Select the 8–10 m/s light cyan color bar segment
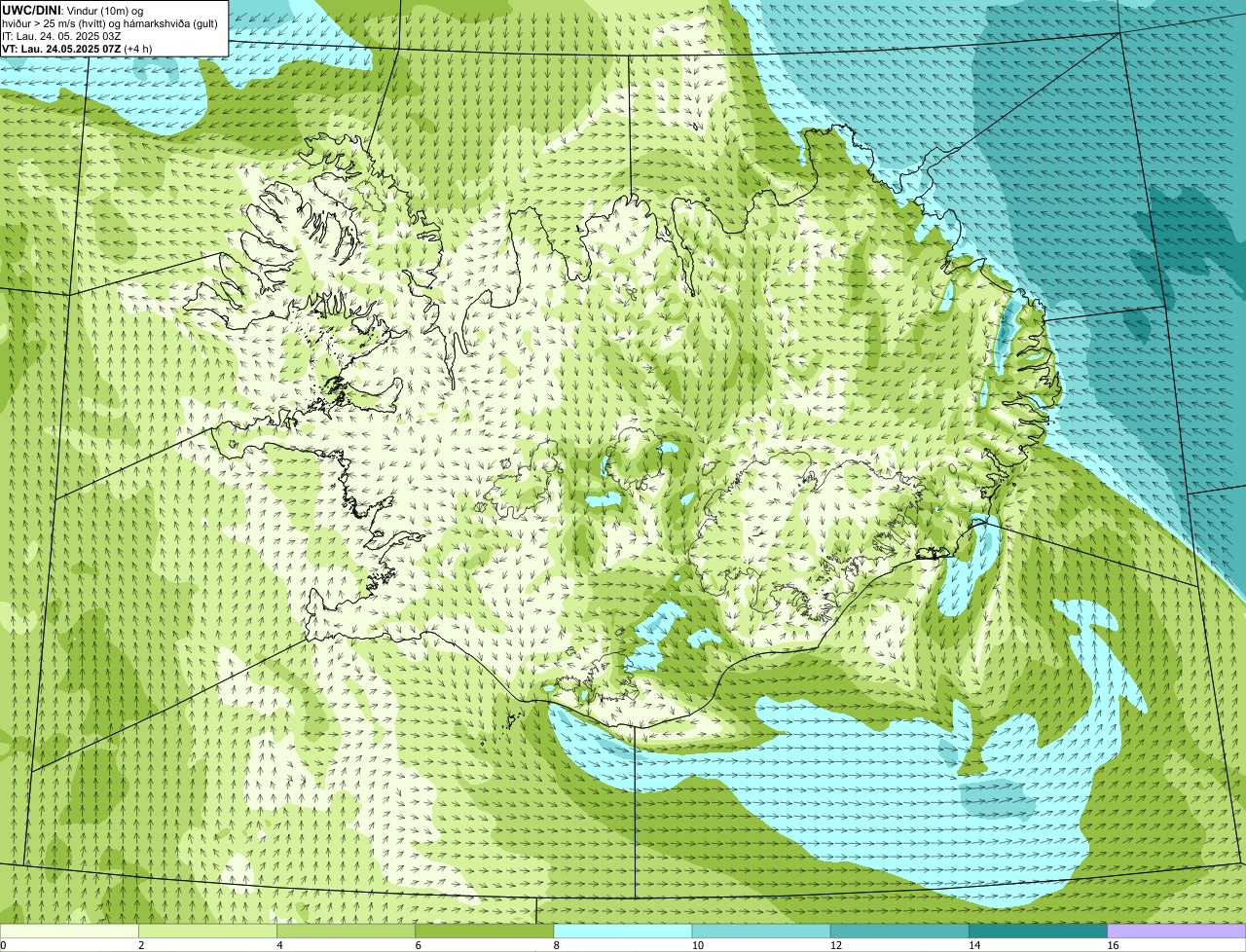1246x952 pixels. pos(623,932)
